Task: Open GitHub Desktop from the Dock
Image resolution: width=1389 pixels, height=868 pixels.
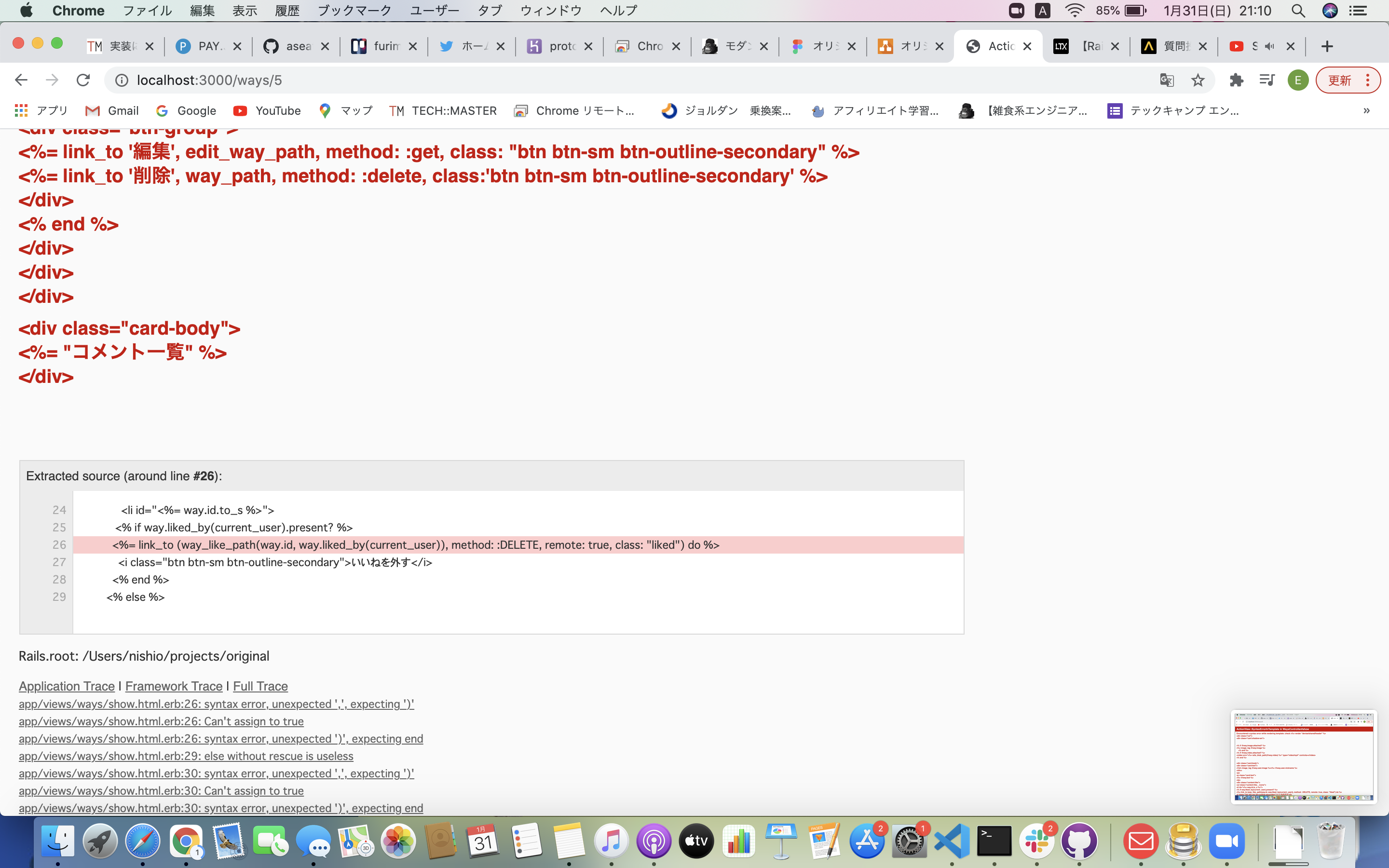Action: pos(1079,841)
